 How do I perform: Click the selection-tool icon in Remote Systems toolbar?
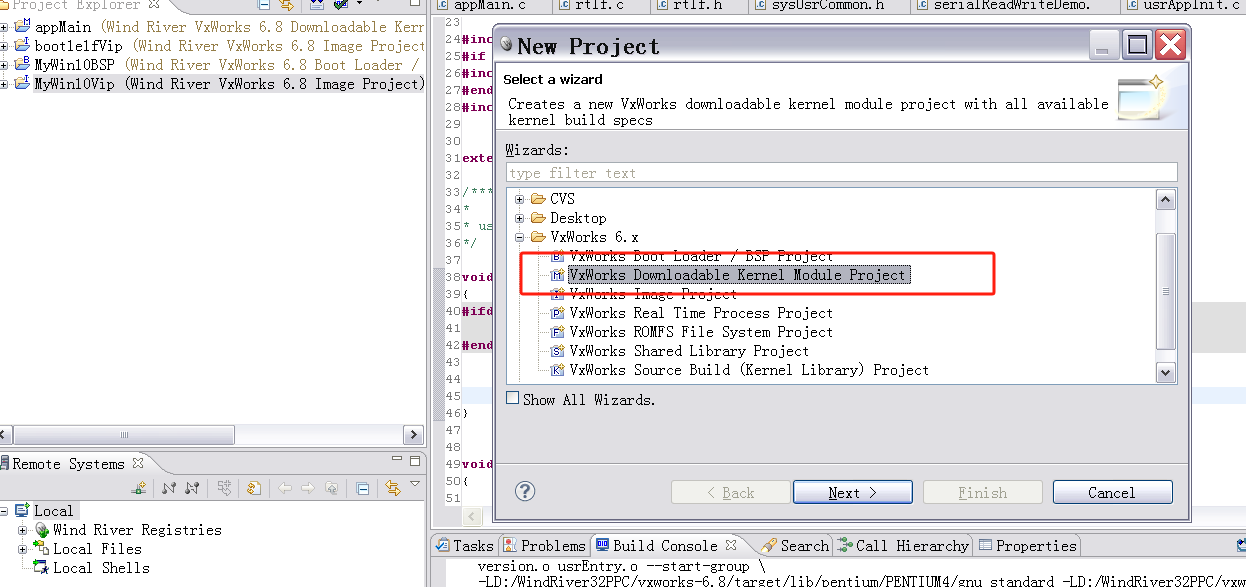225,488
